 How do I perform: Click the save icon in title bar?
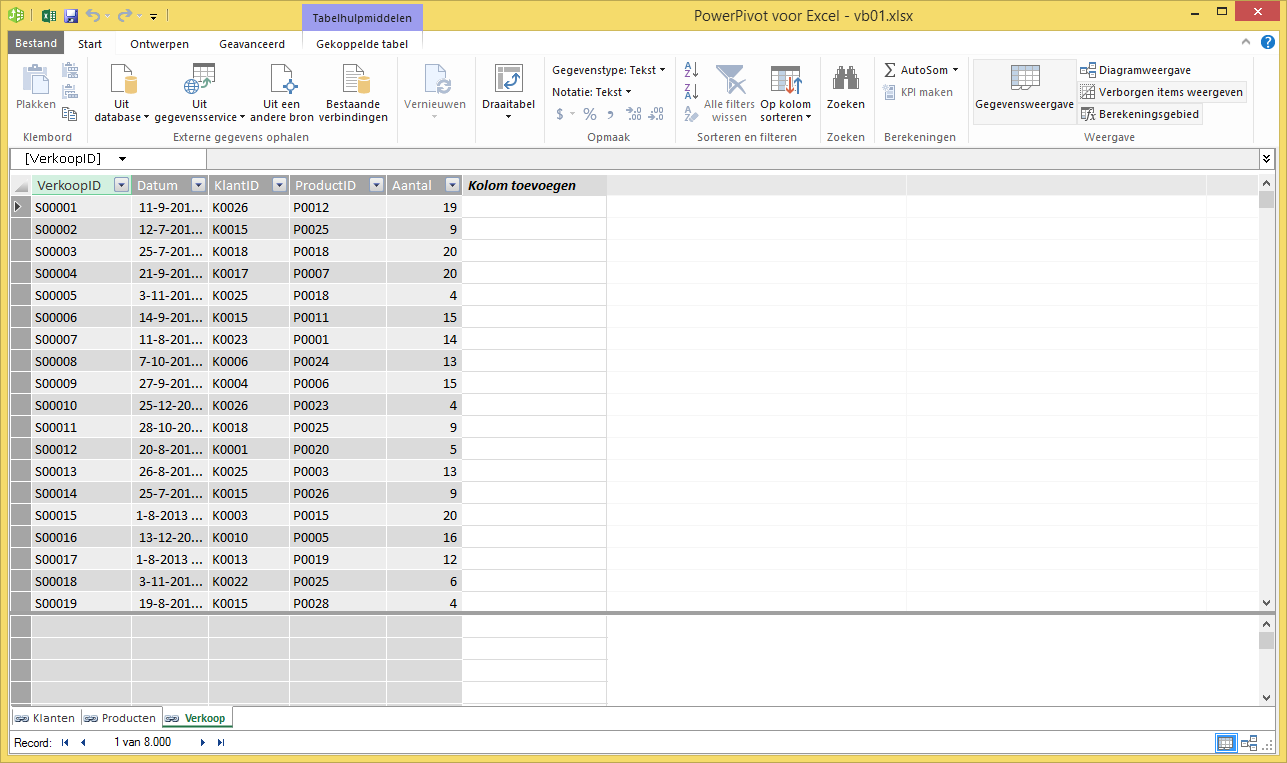[x=71, y=16]
